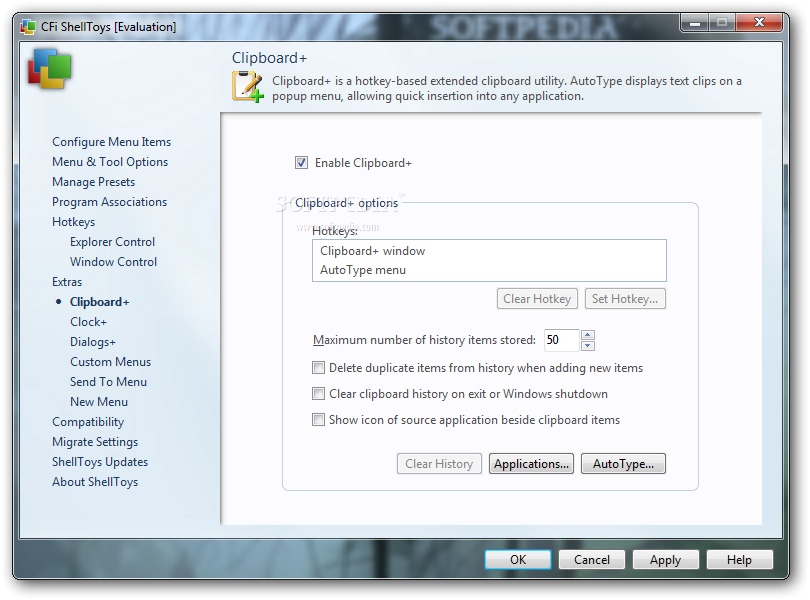Viewport: 810px width, 600px height.
Task: Click the Set Hotkey... button
Action: coord(625,299)
